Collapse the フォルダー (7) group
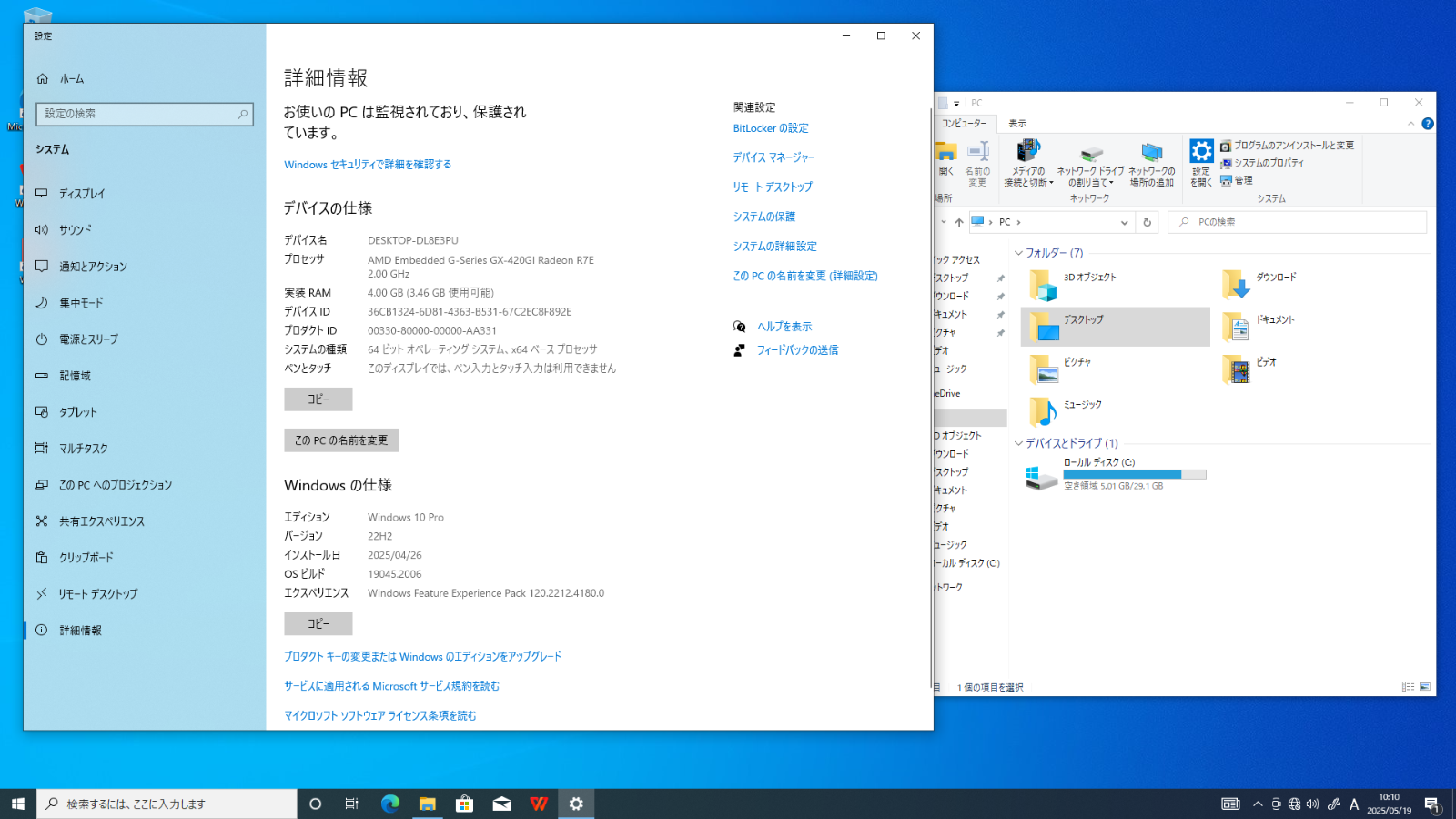 coord(1018,253)
